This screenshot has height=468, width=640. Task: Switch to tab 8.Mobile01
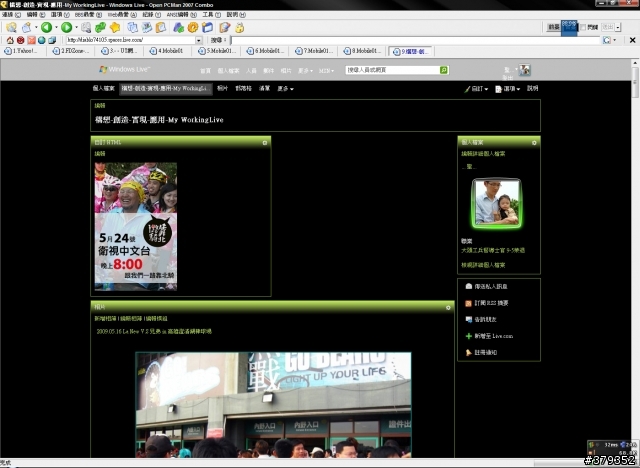click(362, 51)
